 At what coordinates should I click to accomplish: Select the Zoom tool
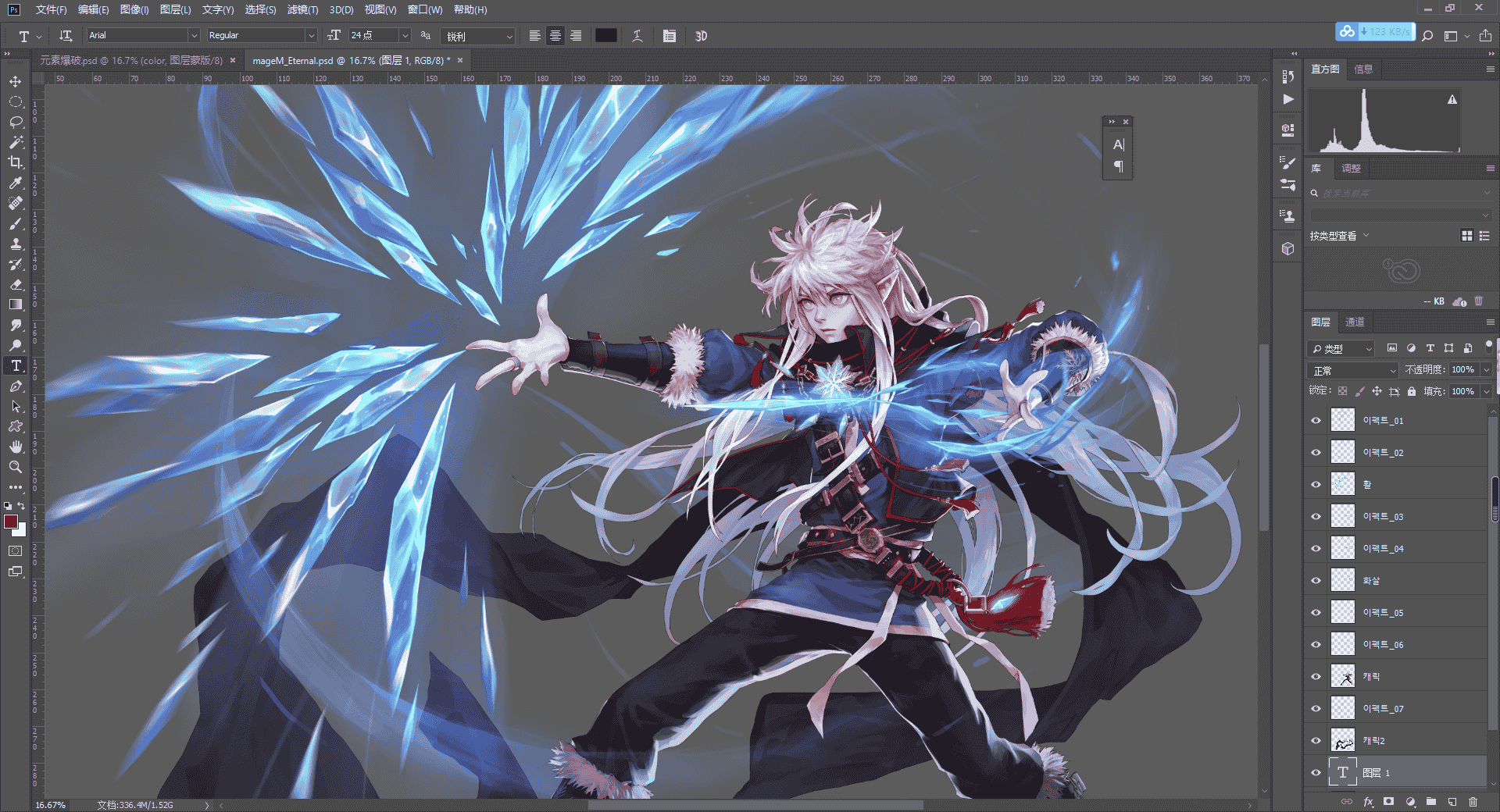(16, 467)
